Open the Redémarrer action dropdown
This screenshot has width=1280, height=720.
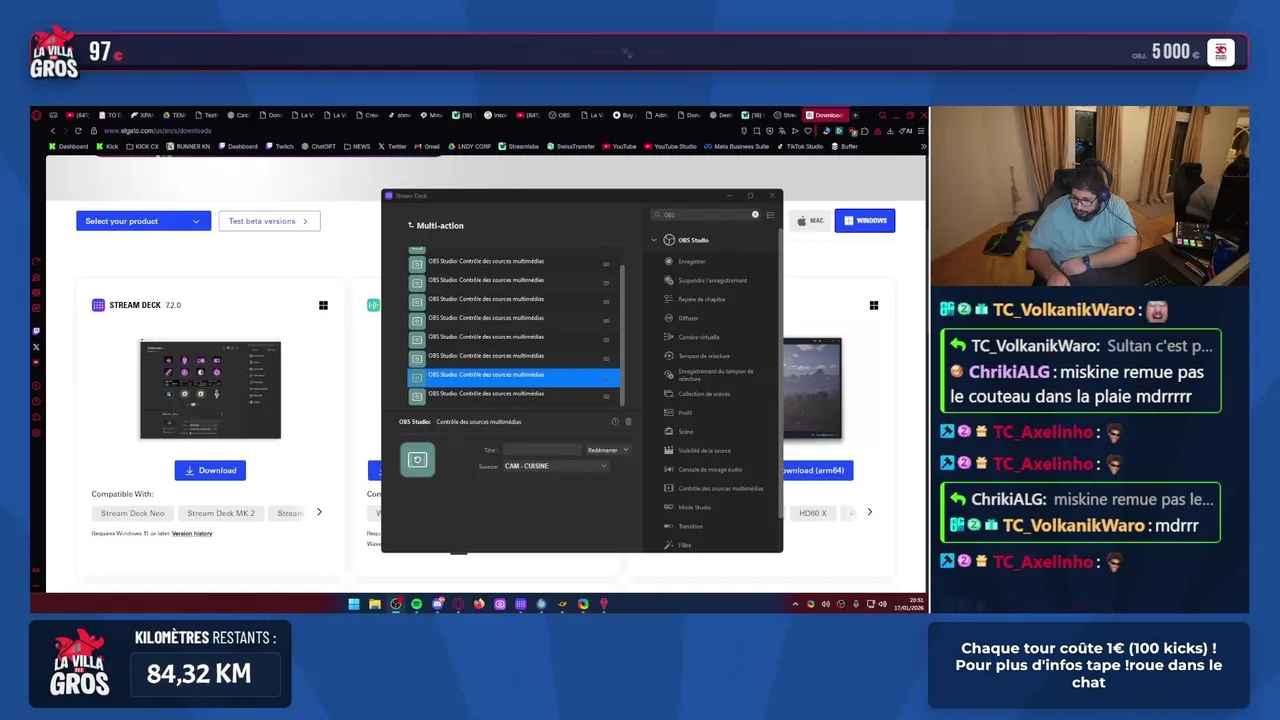(608, 450)
